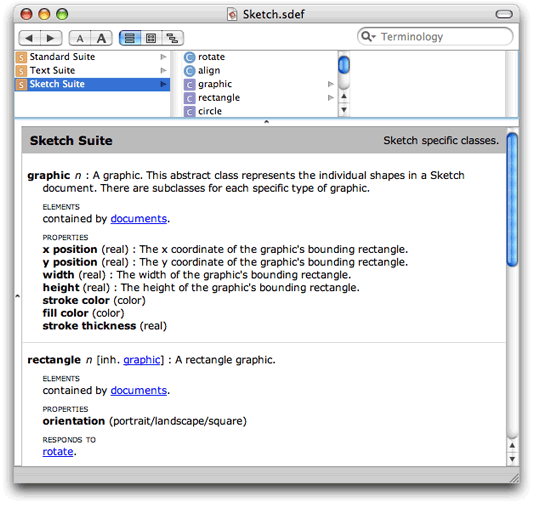Image resolution: width=534 pixels, height=505 pixels.
Task: Select the highlighted Sketch Suite row
Action: coord(92,84)
